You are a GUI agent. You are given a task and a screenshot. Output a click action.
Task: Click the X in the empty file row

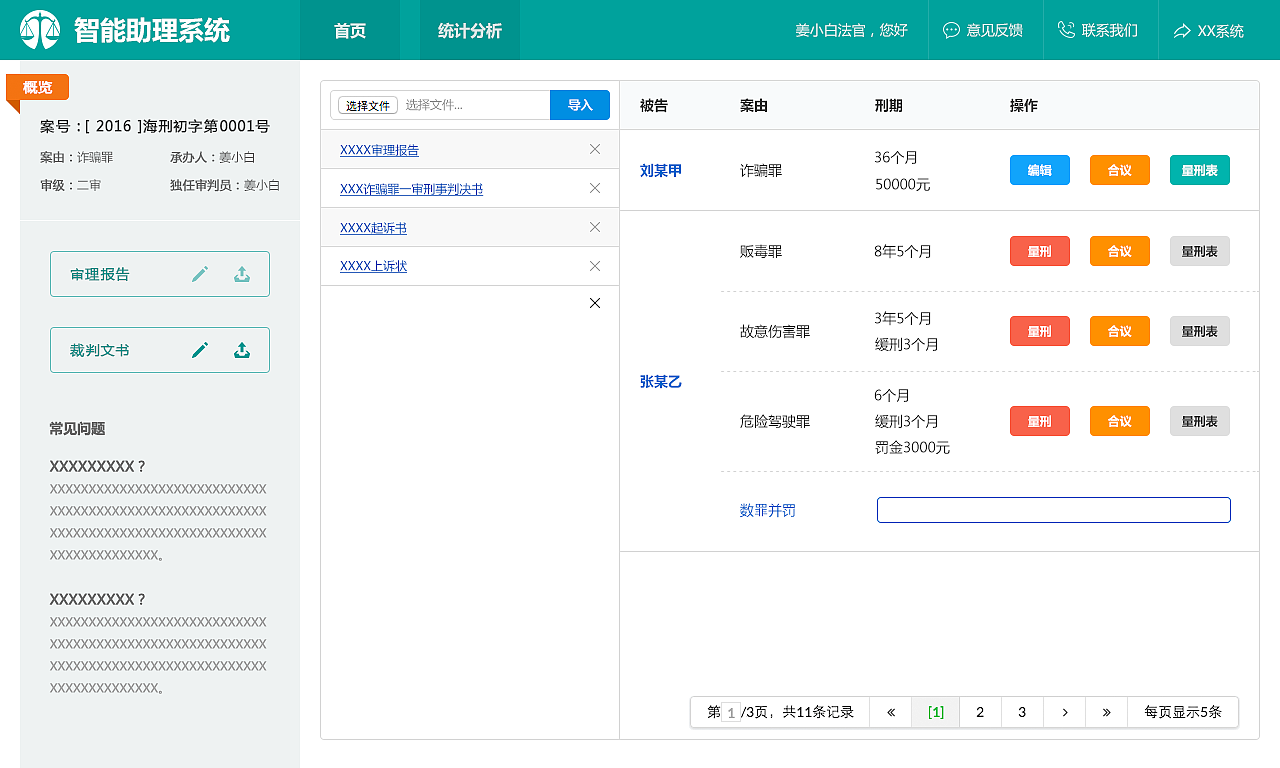point(595,303)
